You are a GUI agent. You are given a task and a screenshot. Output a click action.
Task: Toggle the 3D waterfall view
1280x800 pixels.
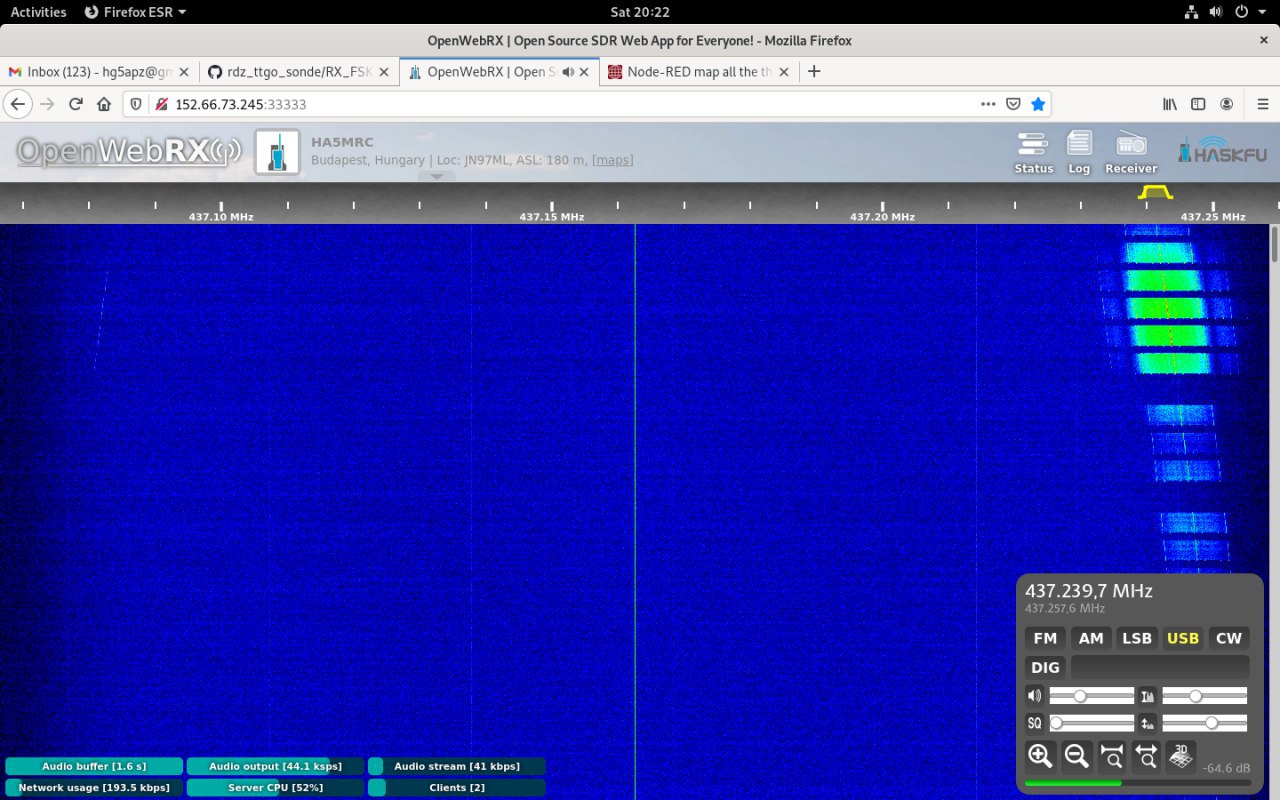pyautogui.click(x=1181, y=756)
